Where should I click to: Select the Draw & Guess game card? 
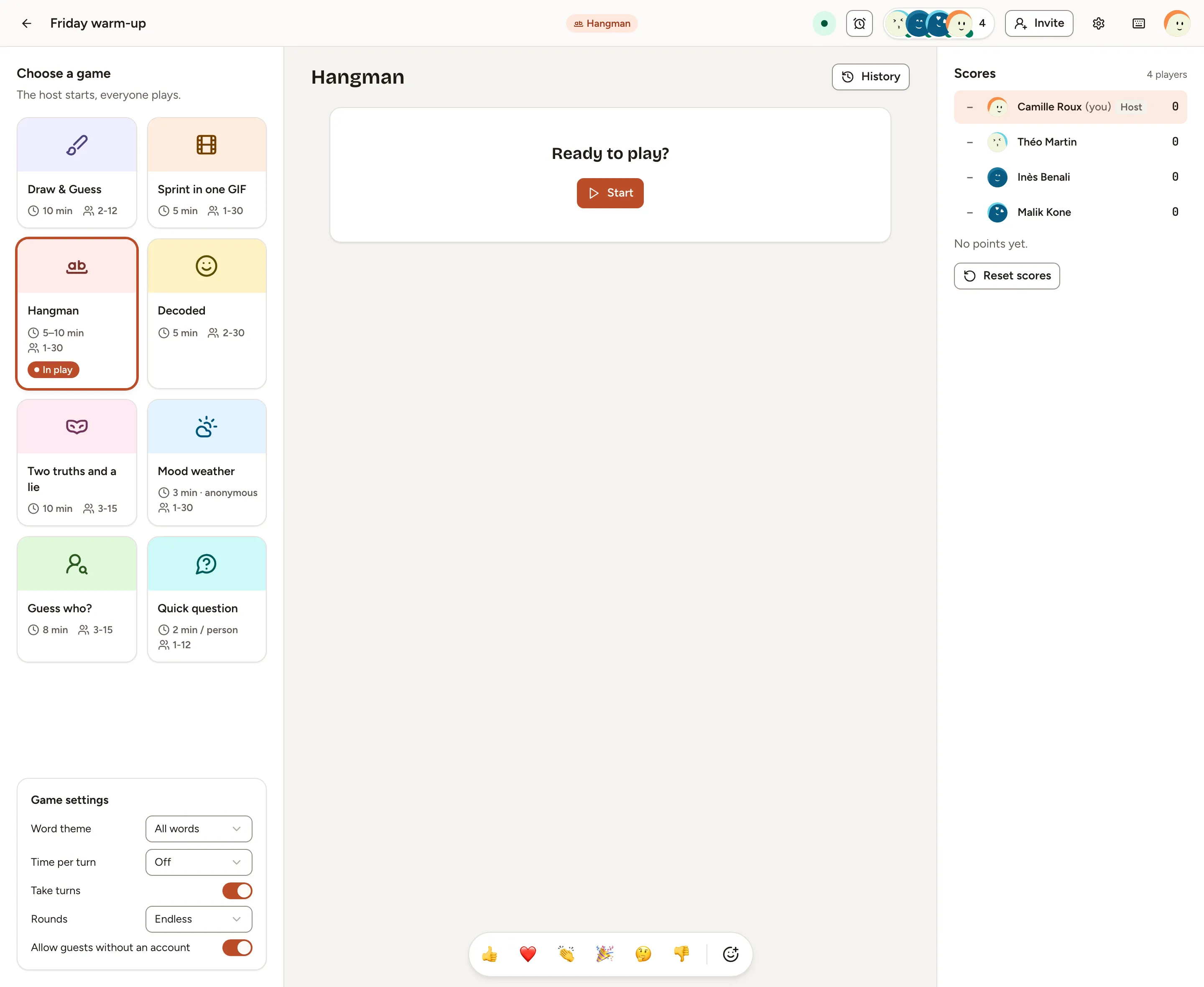pyautogui.click(x=77, y=173)
